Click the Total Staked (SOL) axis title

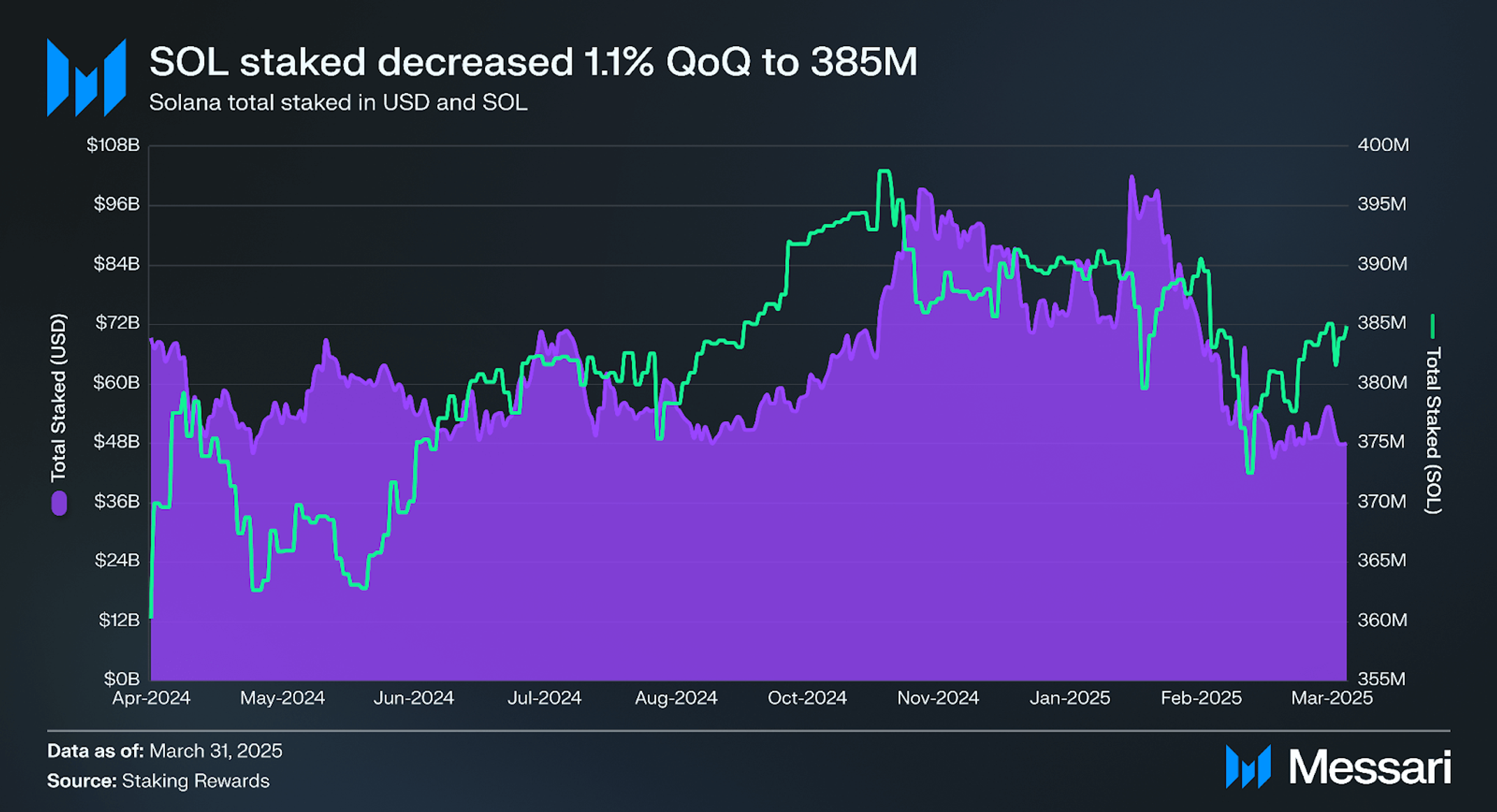point(1433,430)
